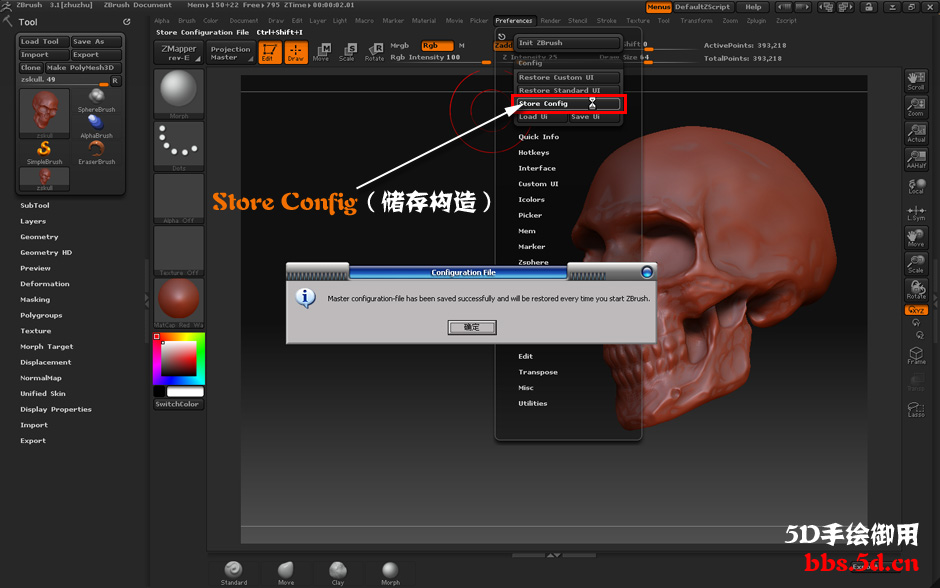Select the AlphaBrush tool
Image resolution: width=940 pixels, height=588 pixels.
(97, 126)
